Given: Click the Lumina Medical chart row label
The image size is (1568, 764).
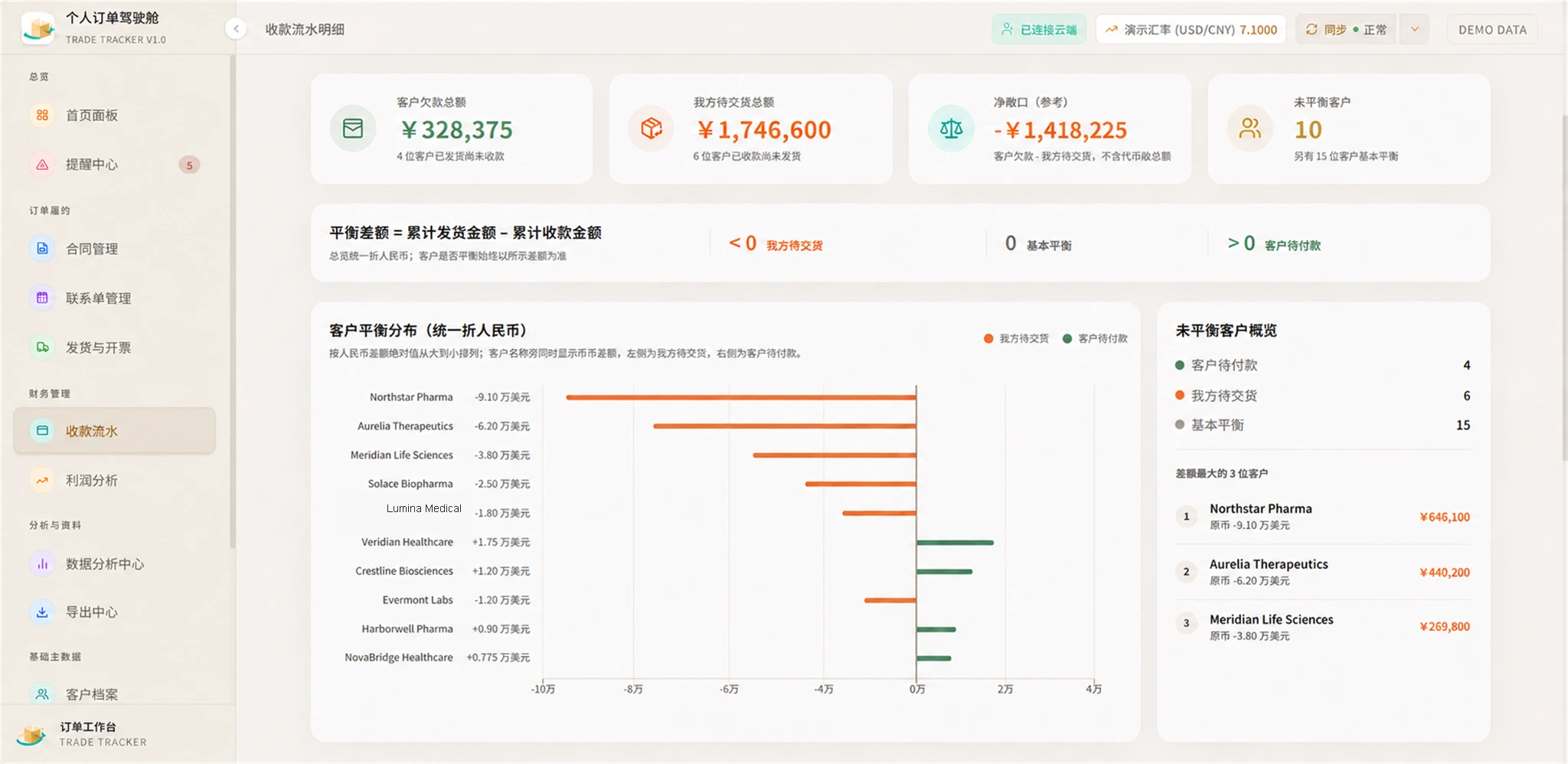Looking at the screenshot, I should [423, 508].
